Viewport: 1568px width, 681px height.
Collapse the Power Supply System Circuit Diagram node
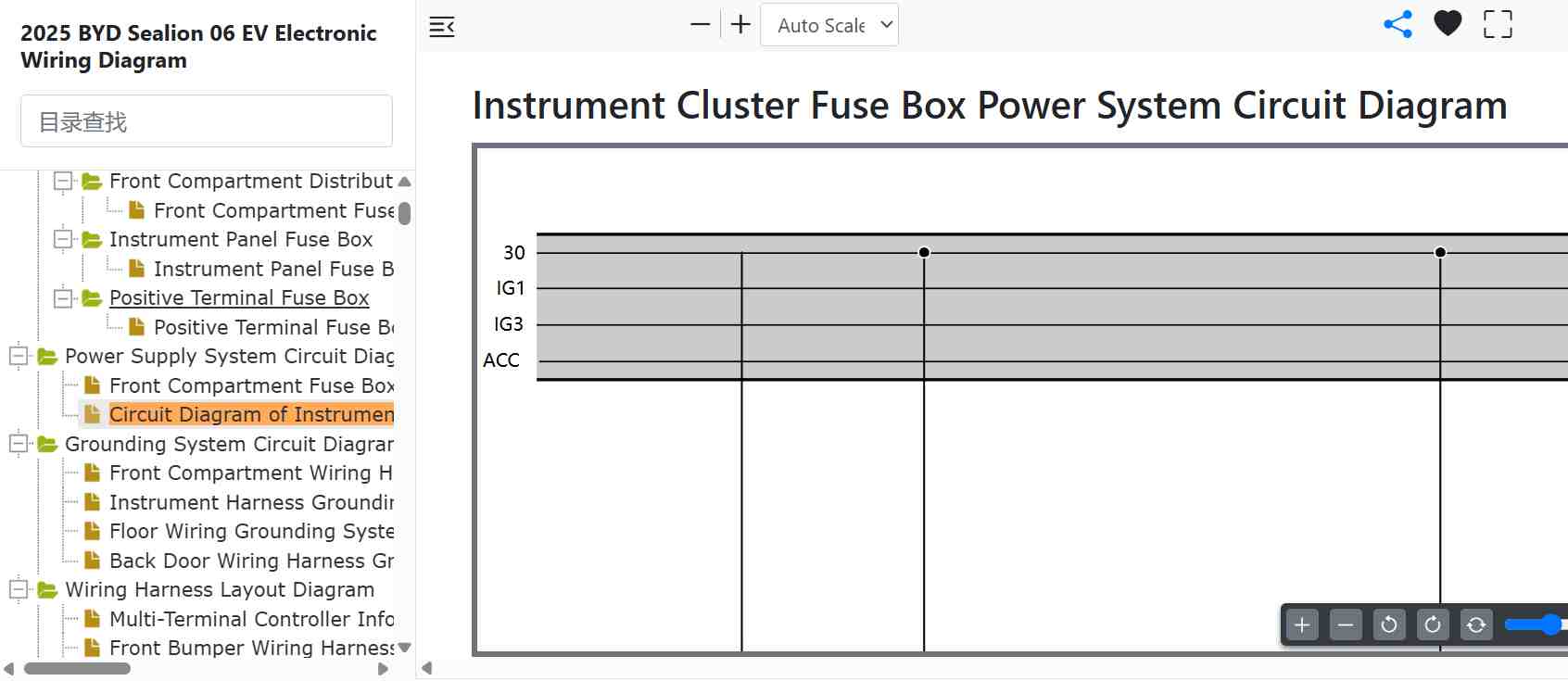pos(19,356)
